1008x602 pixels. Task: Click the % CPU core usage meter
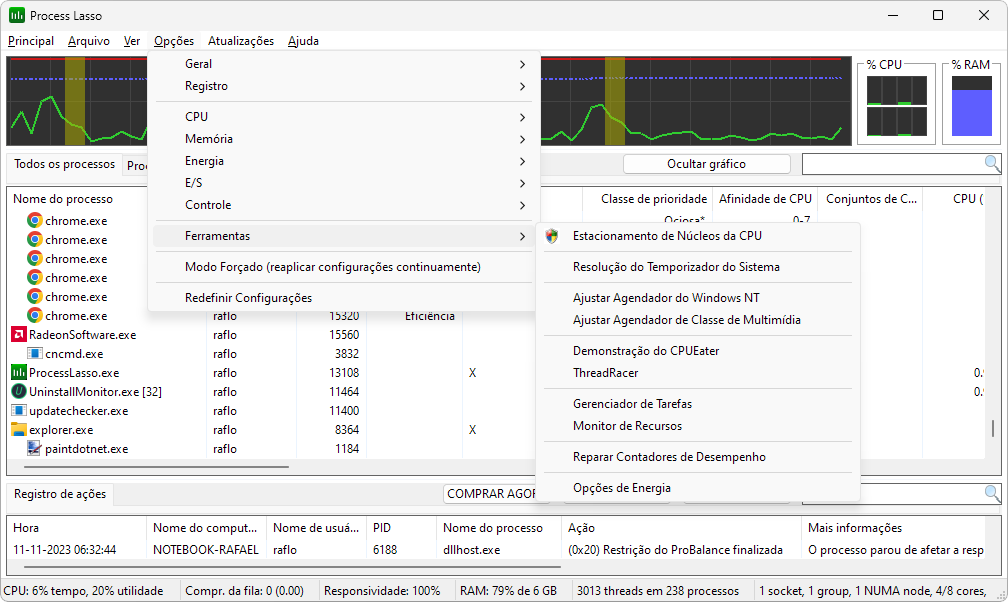pyautogui.click(x=896, y=105)
